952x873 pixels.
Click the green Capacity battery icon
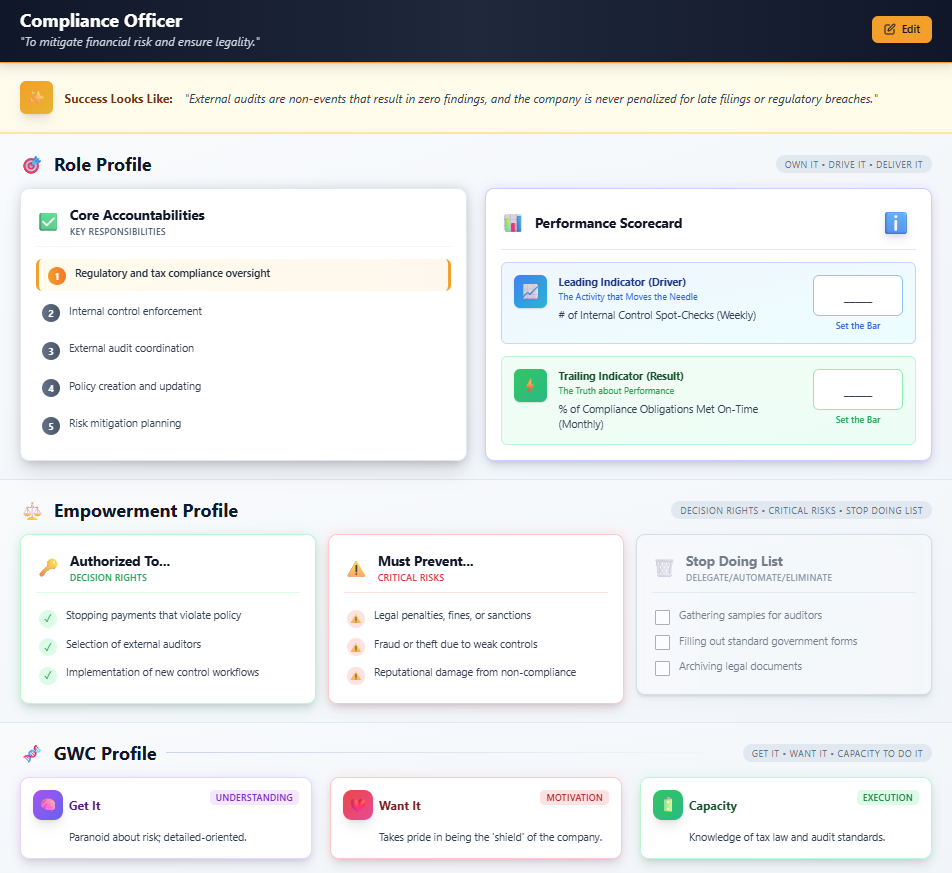coord(668,805)
